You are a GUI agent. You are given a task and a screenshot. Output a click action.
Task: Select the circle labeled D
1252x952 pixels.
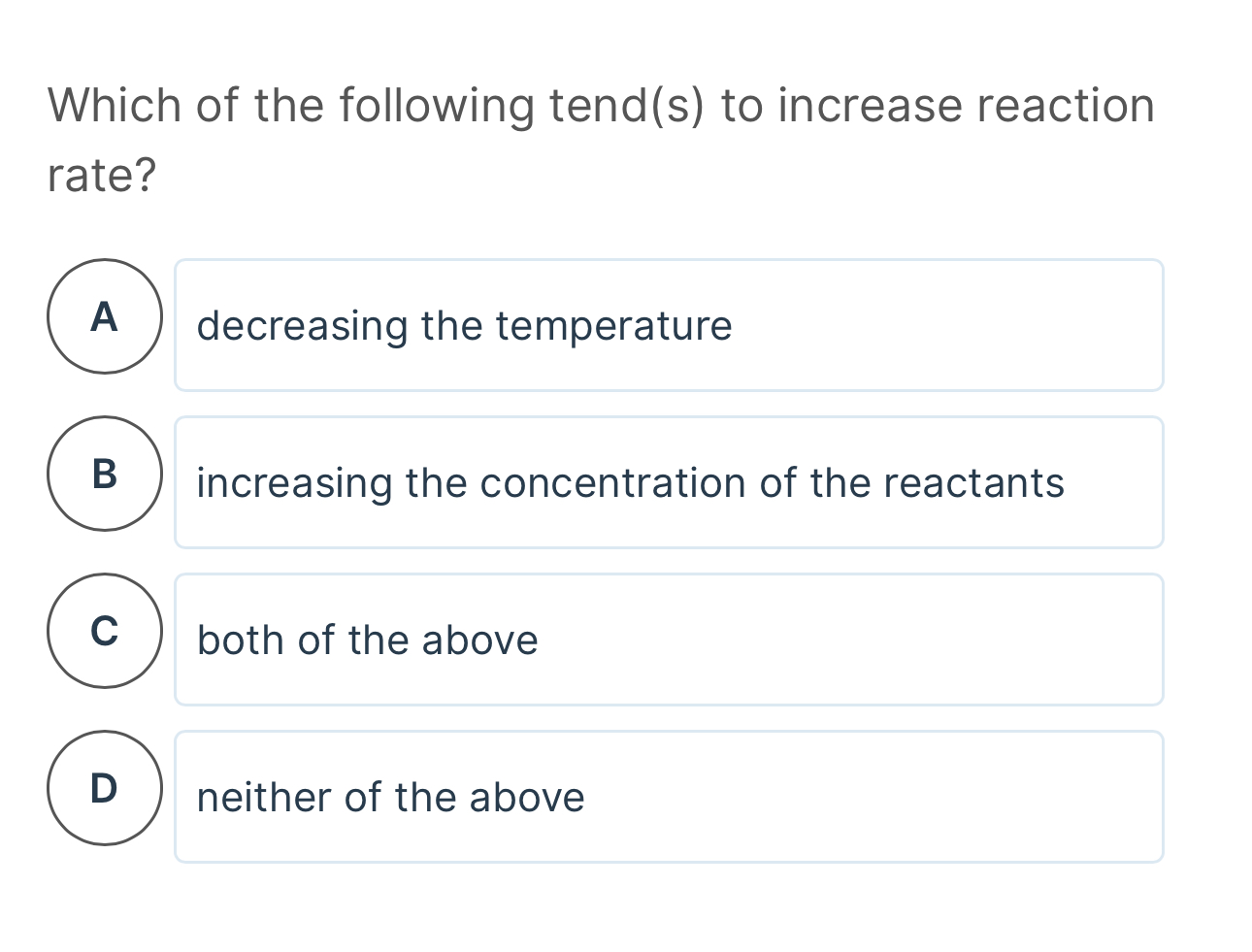(x=104, y=789)
